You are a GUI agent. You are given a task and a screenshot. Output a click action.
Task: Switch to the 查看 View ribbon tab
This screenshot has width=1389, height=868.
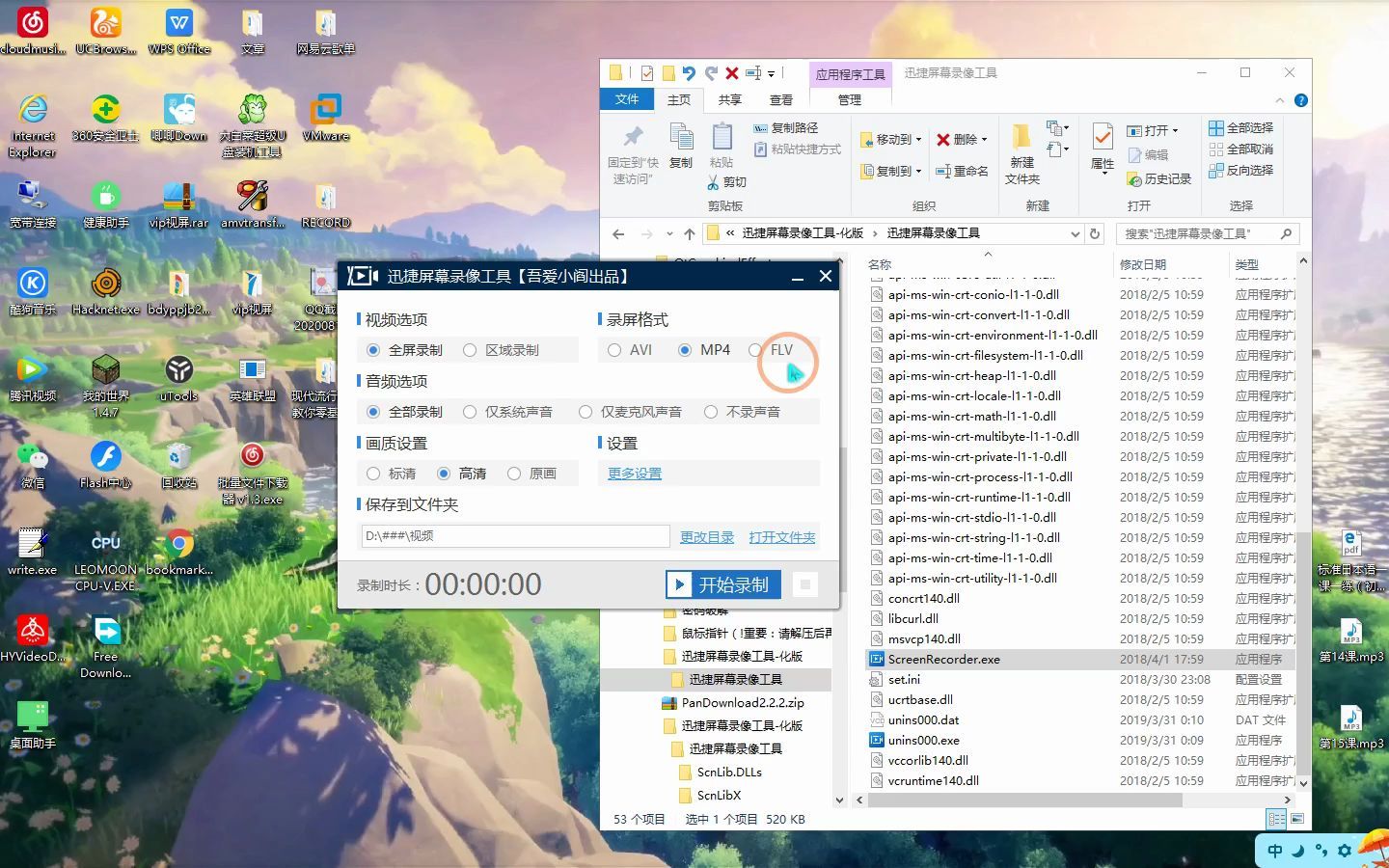(x=781, y=99)
